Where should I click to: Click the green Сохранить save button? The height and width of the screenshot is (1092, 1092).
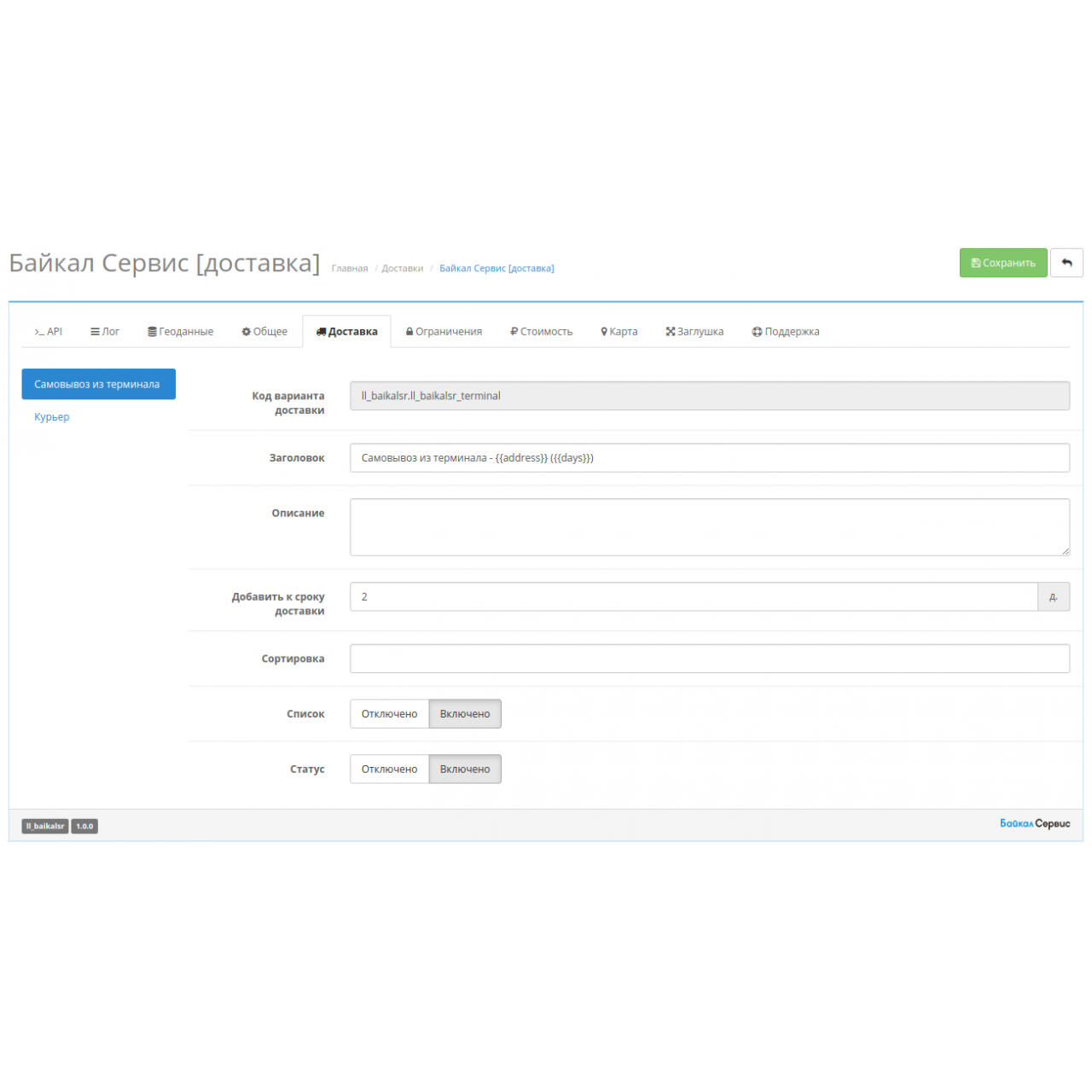point(1002,263)
